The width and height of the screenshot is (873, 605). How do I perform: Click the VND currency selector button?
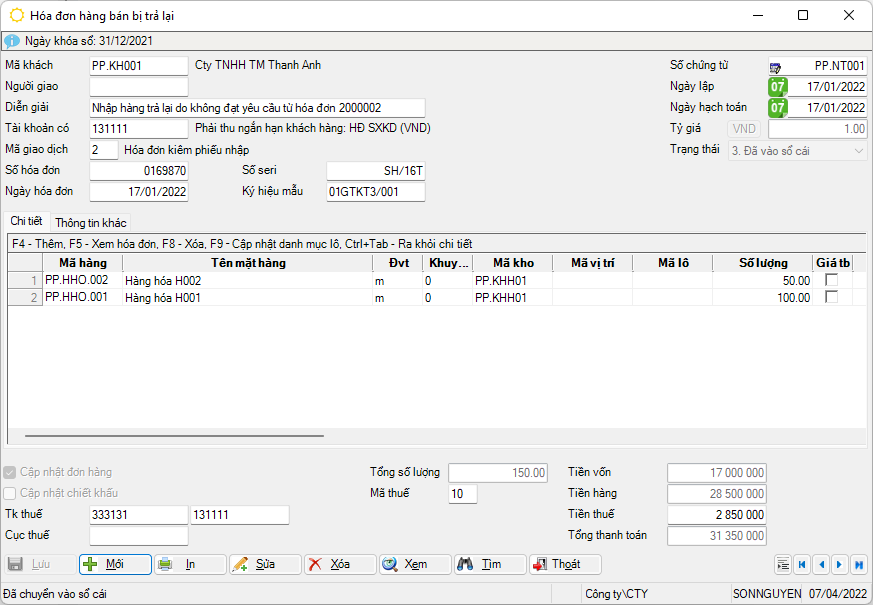pyautogui.click(x=745, y=129)
